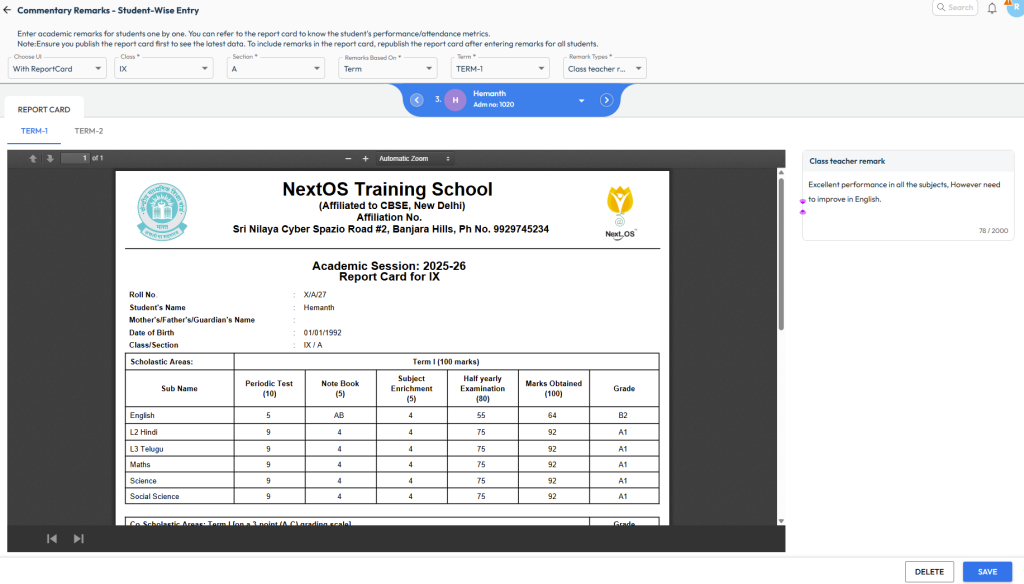Click the PDF next page arrow
1024x584 pixels.
point(49,158)
